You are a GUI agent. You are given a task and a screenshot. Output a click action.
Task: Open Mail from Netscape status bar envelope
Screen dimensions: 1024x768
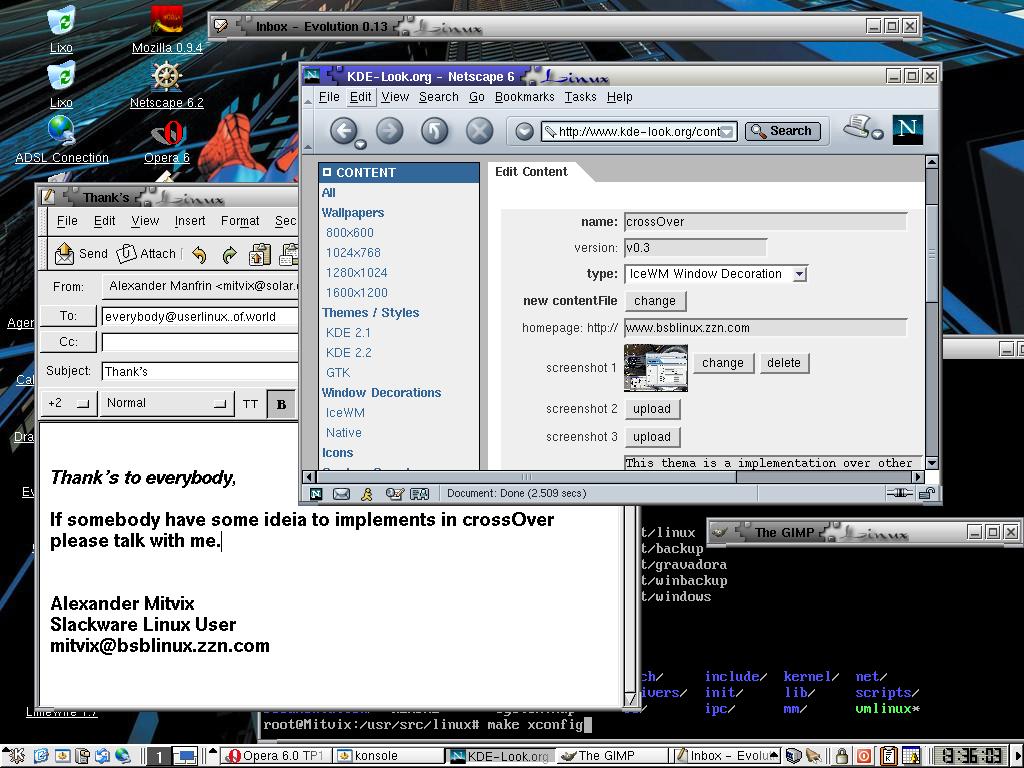(341, 494)
